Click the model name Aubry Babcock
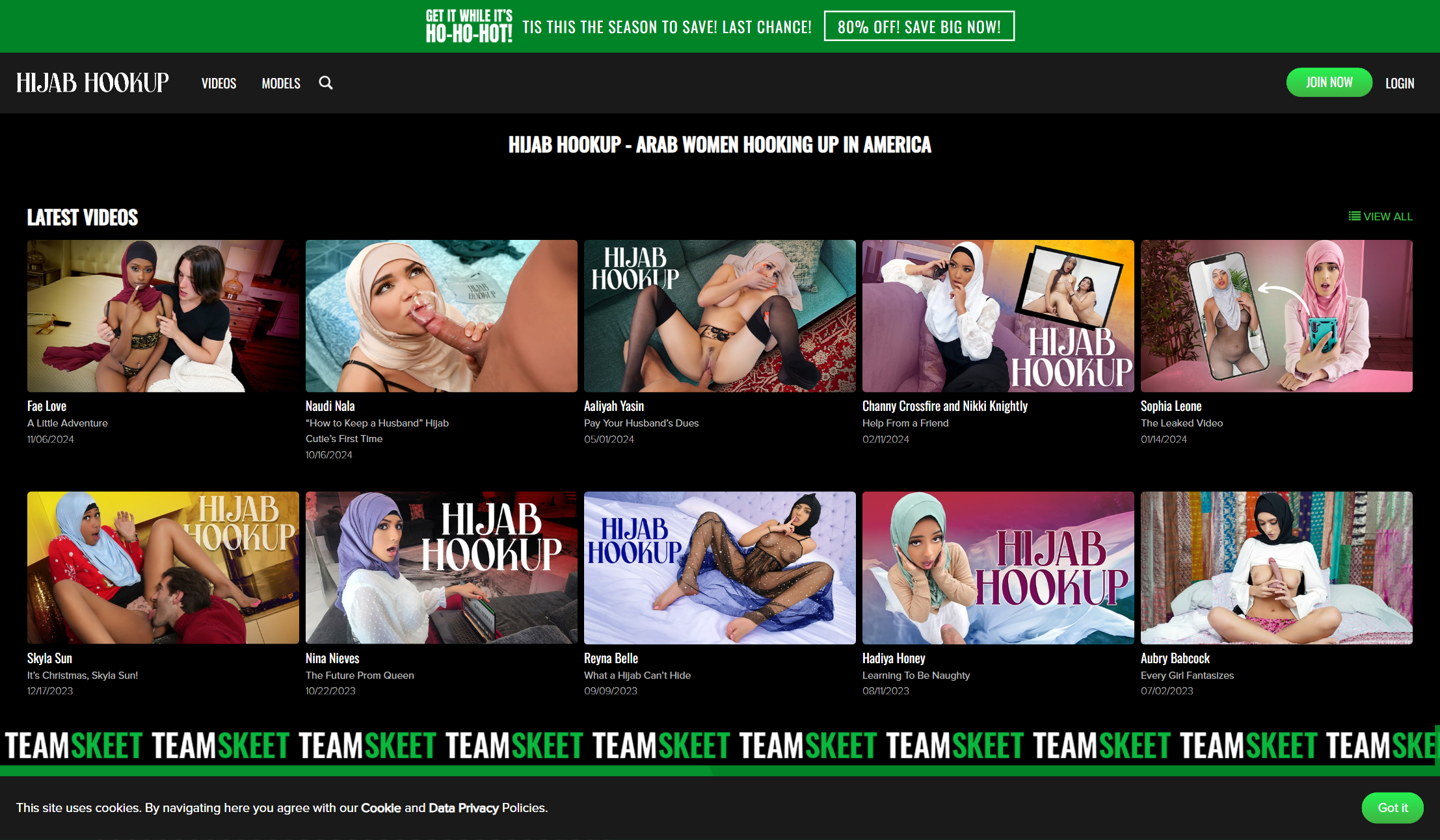The width and height of the screenshot is (1440, 840). (1175, 658)
